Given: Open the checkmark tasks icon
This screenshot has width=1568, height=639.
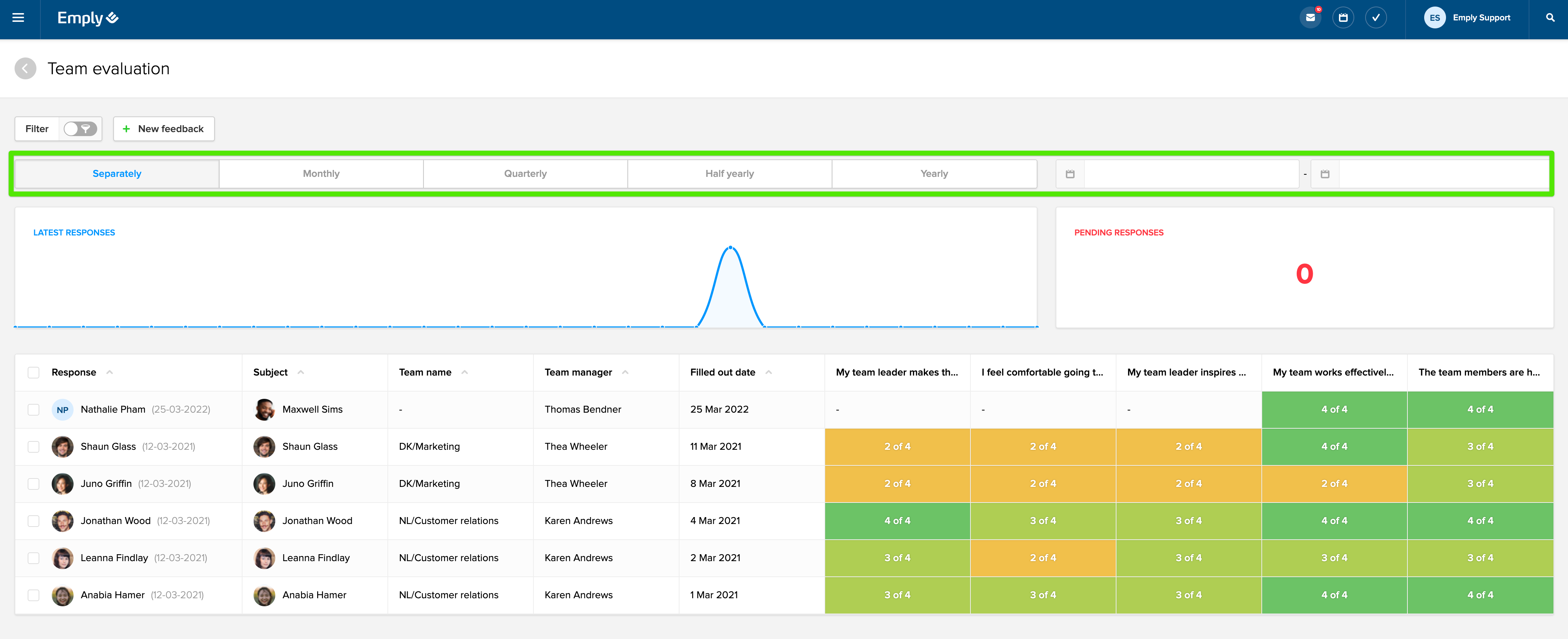Looking at the screenshot, I should [1376, 17].
